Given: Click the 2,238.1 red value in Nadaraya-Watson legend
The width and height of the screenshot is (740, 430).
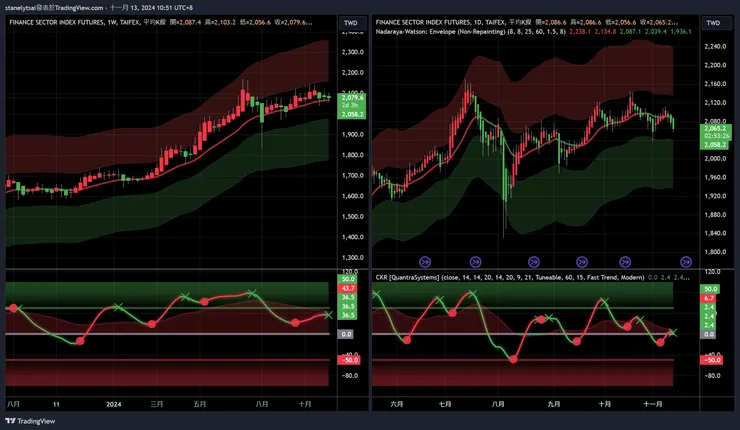Looking at the screenshot, I should tap(580, 32).
